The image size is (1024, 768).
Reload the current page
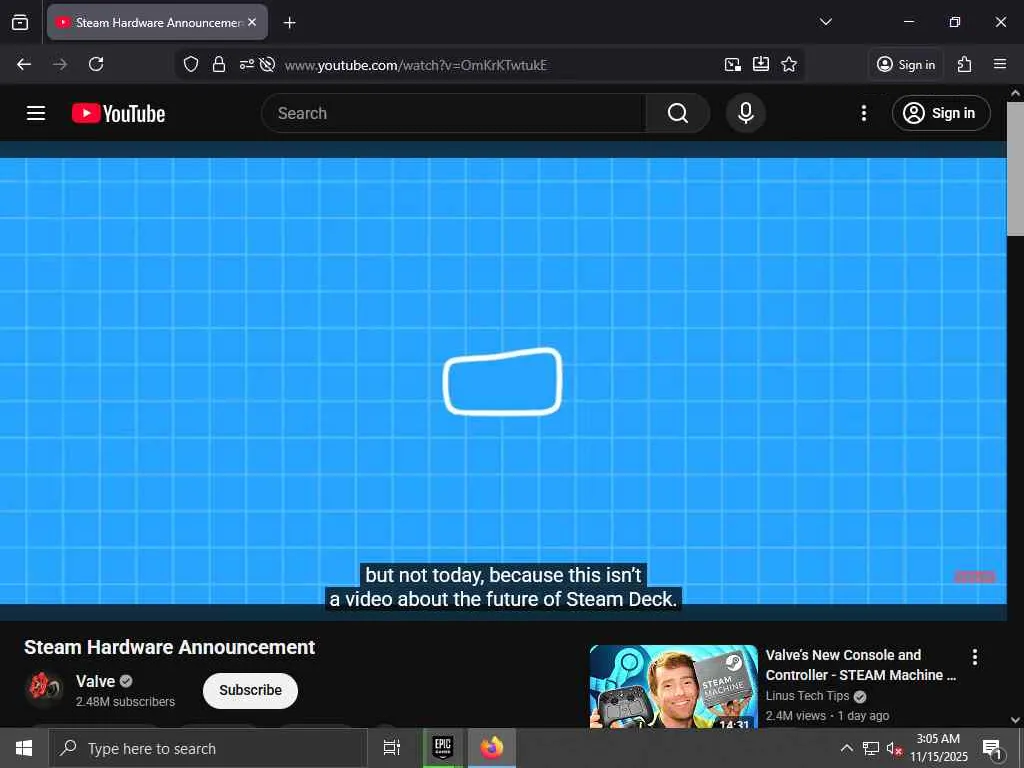coord(96,64)
